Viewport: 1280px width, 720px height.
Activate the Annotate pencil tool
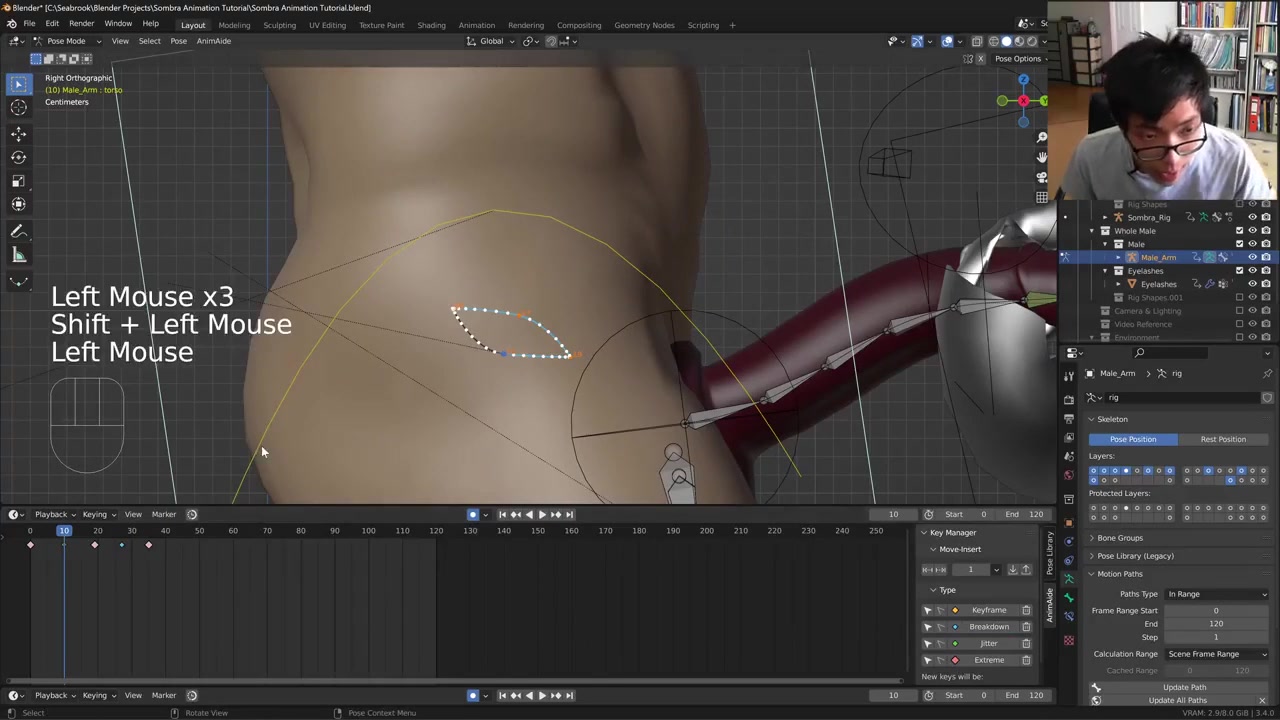tap(18, 231)
